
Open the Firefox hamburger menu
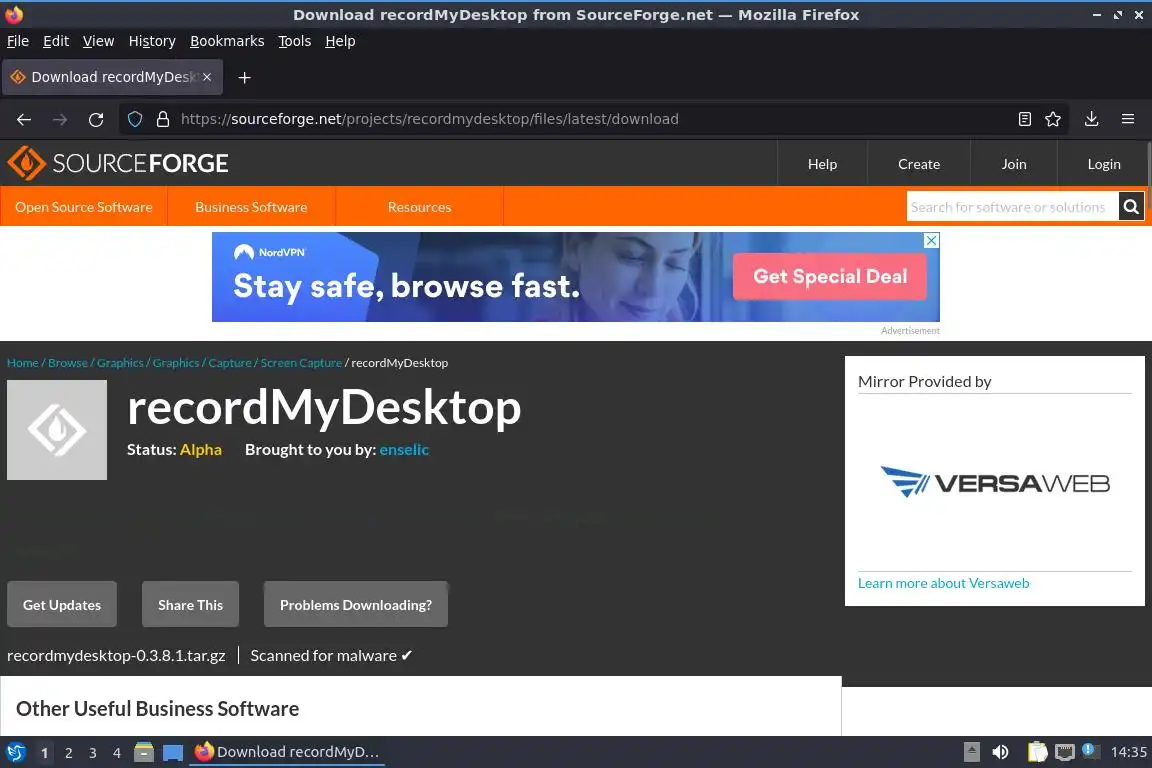coord(1128,119)
